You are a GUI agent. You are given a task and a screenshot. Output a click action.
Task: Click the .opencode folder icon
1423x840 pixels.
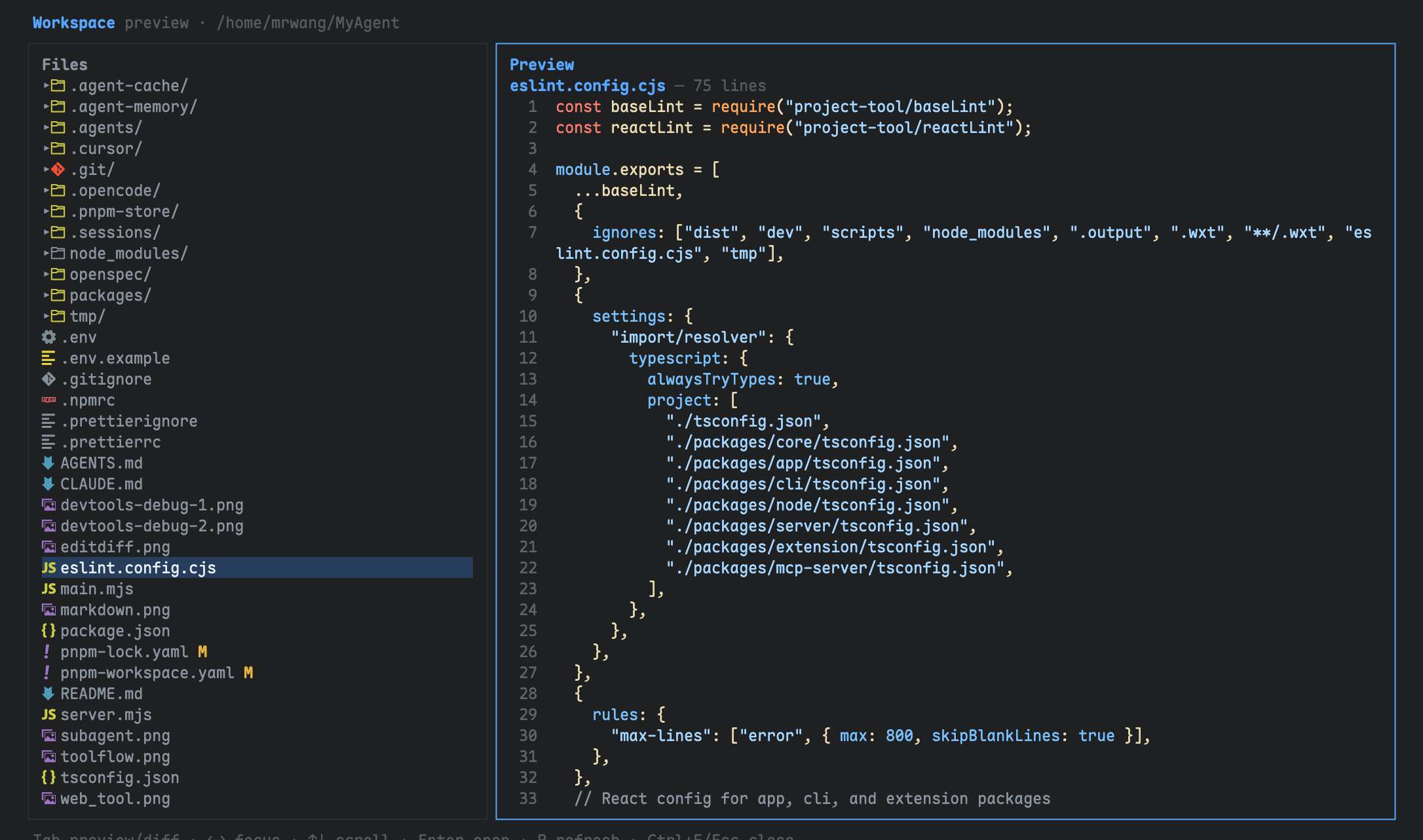[x=58, y=191]
